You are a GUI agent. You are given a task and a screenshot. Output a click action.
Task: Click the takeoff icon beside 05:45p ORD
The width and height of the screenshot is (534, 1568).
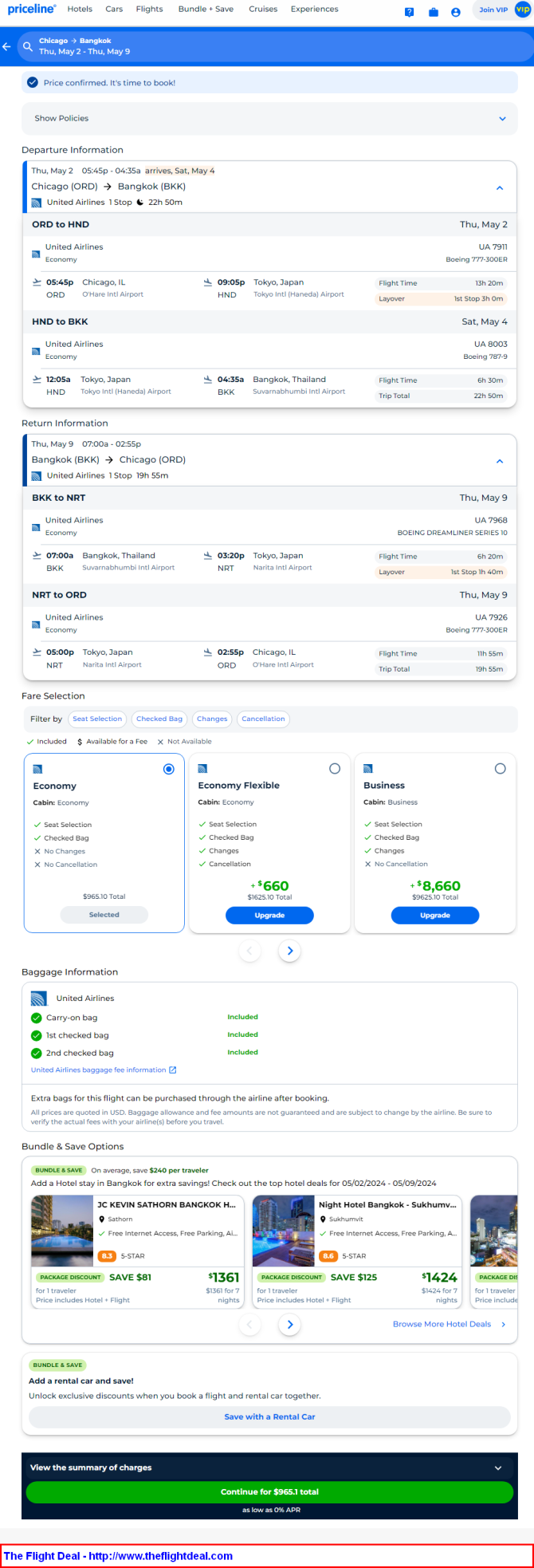tap(37, 282)
